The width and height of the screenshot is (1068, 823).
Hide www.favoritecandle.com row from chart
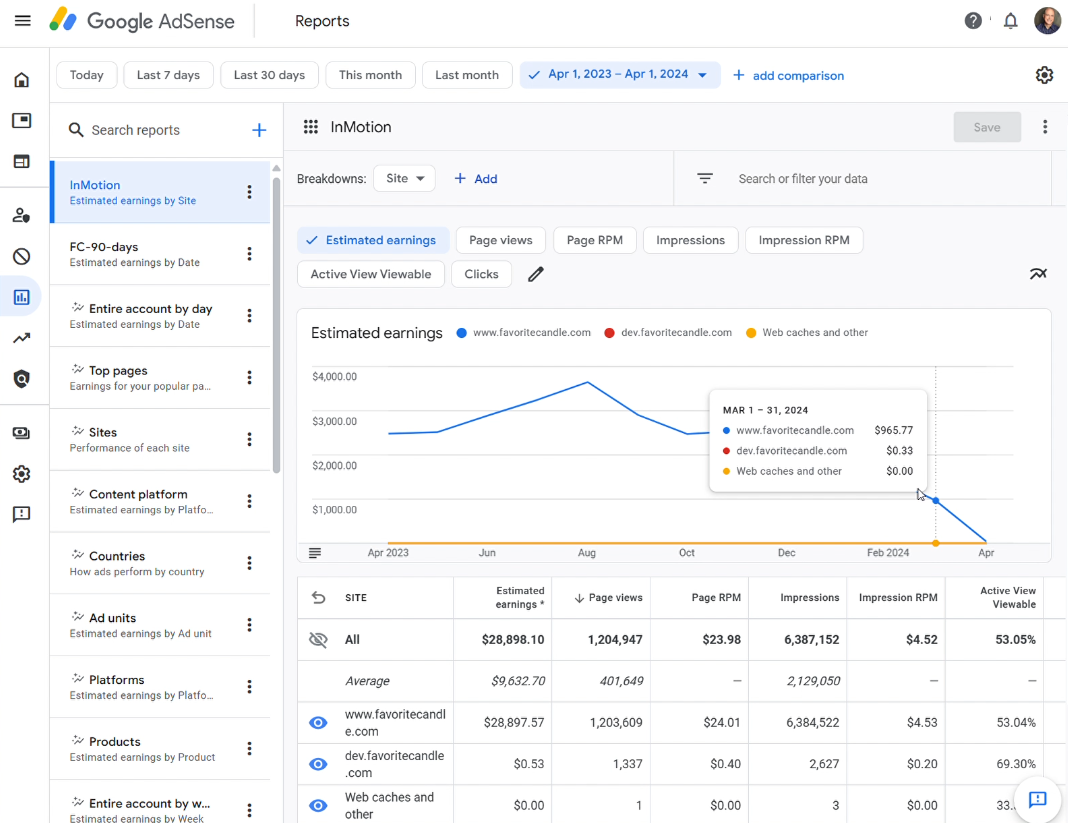click(318, 723)
